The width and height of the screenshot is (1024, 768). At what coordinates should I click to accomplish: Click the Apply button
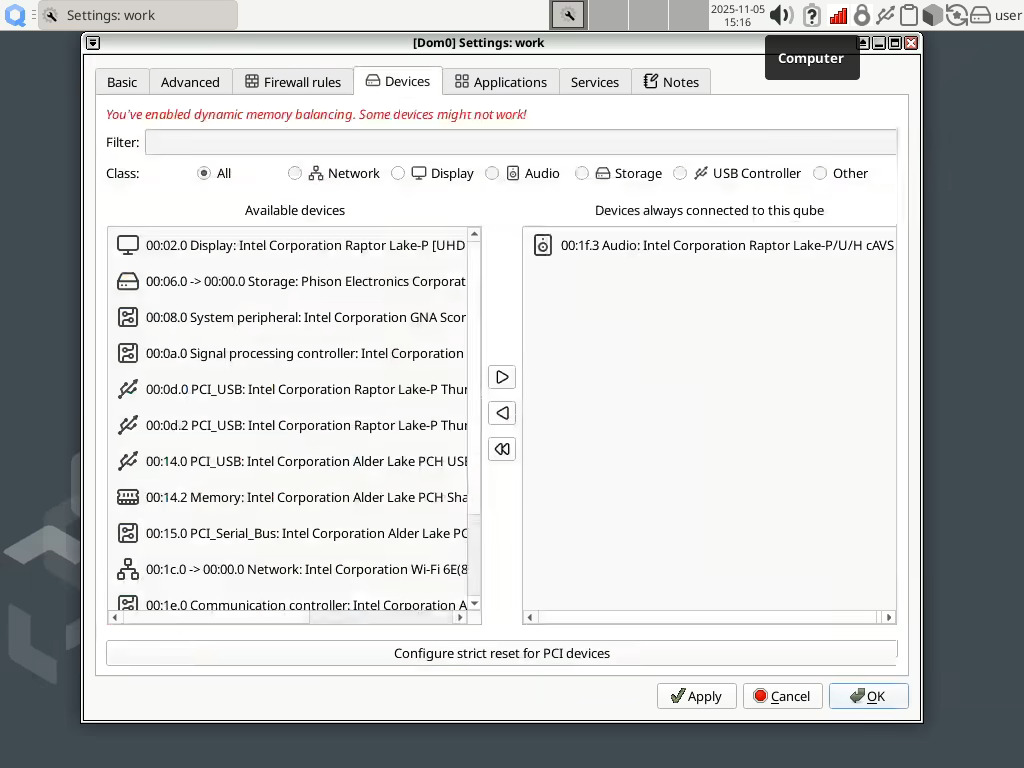(x=697, y=696)
